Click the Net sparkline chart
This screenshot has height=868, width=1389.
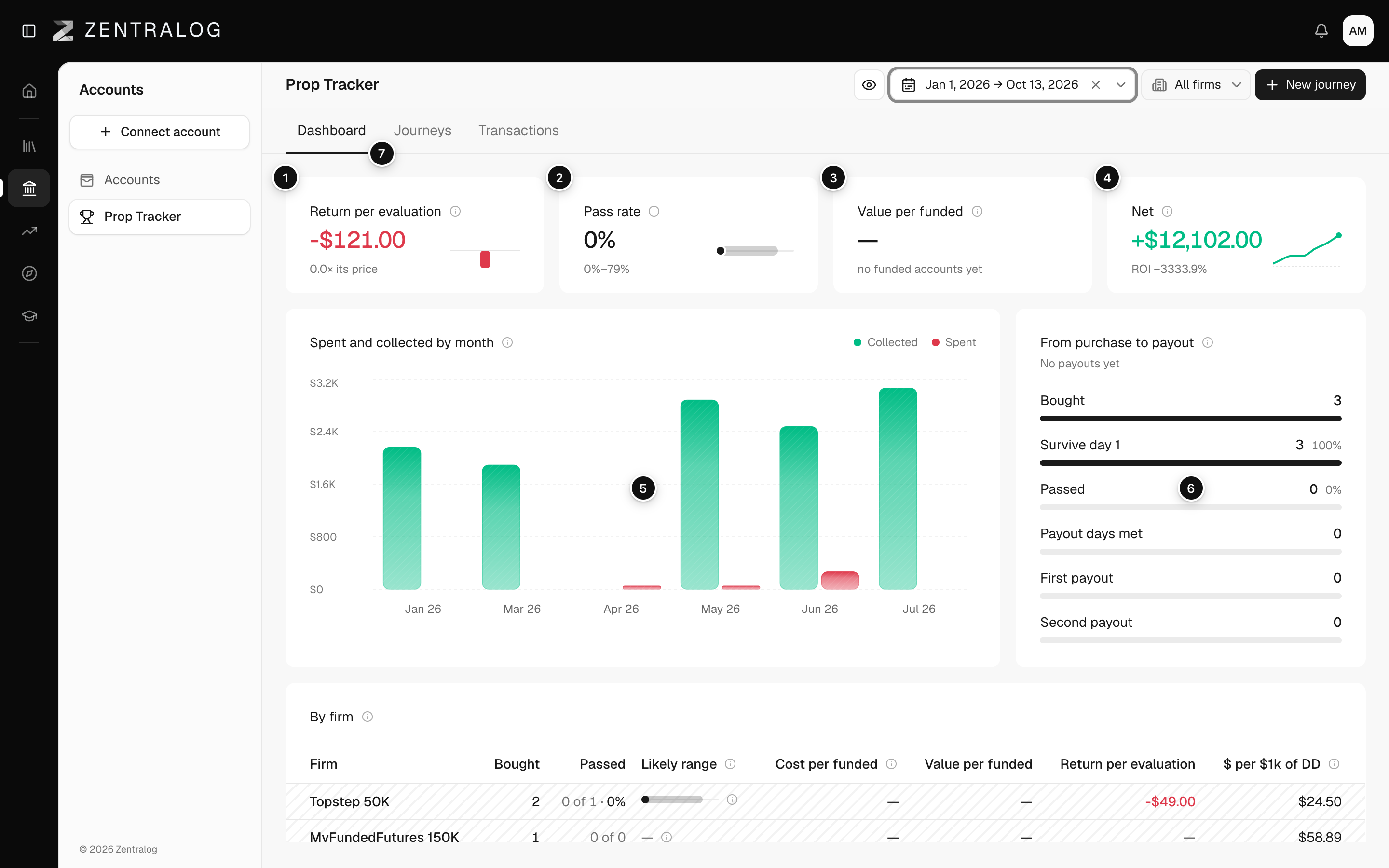[x=1307, y=248]
